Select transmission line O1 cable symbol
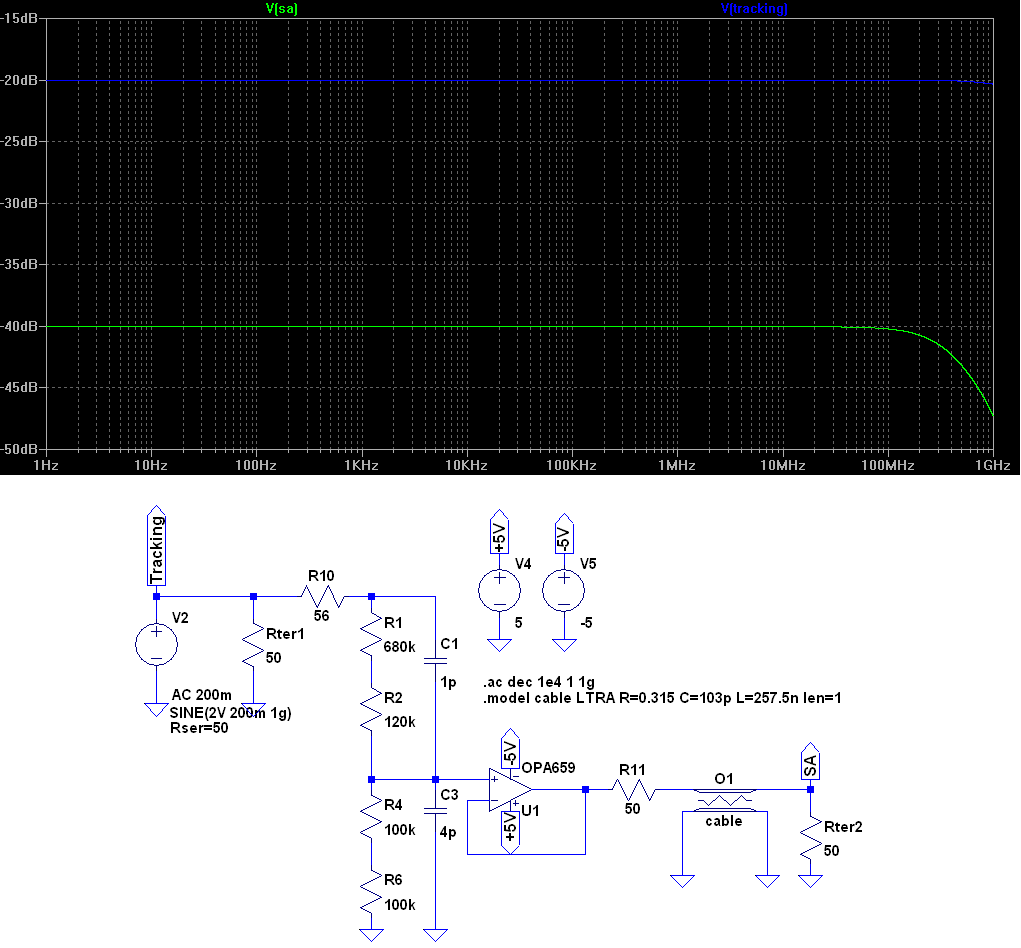This screenshot has height=948, width=1021. pos(725,800)
